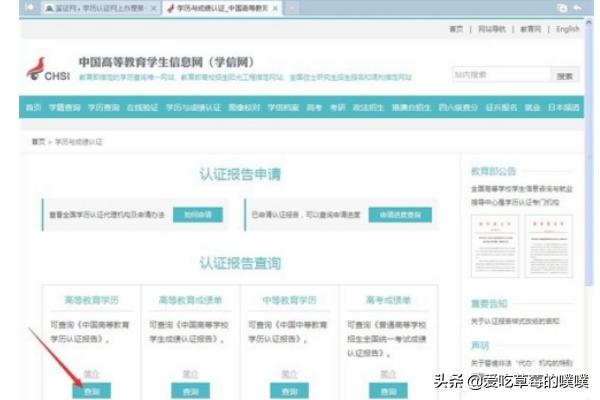
Task: Click 简介 under 高等教育成绩单
Action: [x=190, y=374]
